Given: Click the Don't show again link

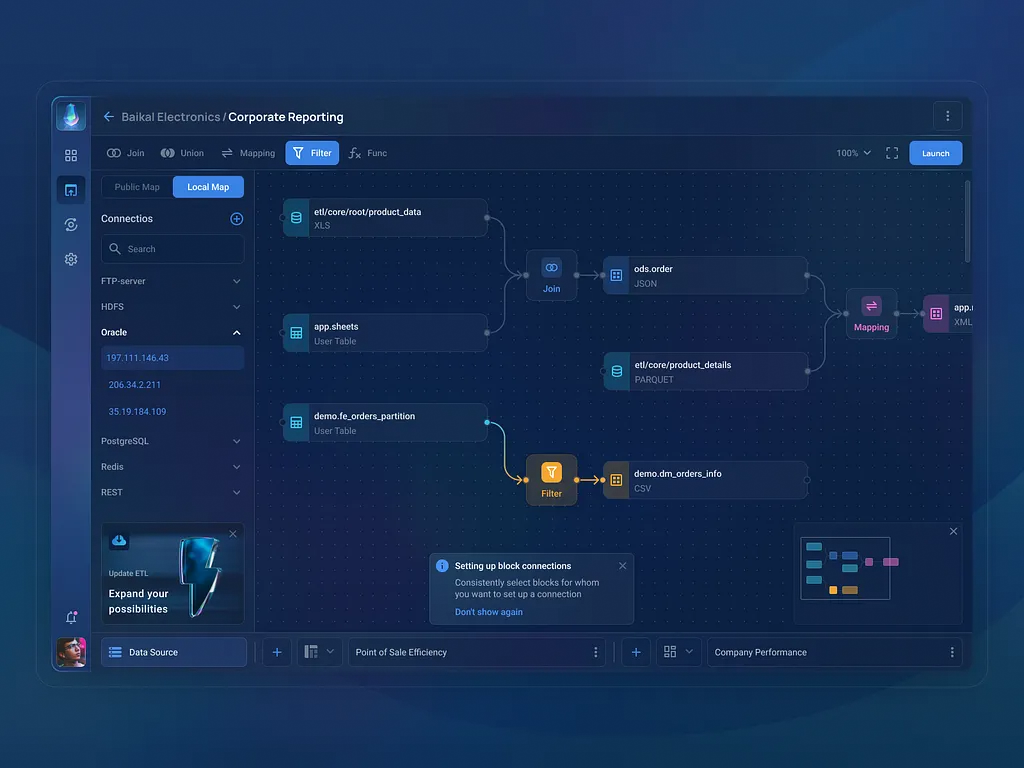Looking at the screenshot, I should pyautogui.click(x=488, y=612).
